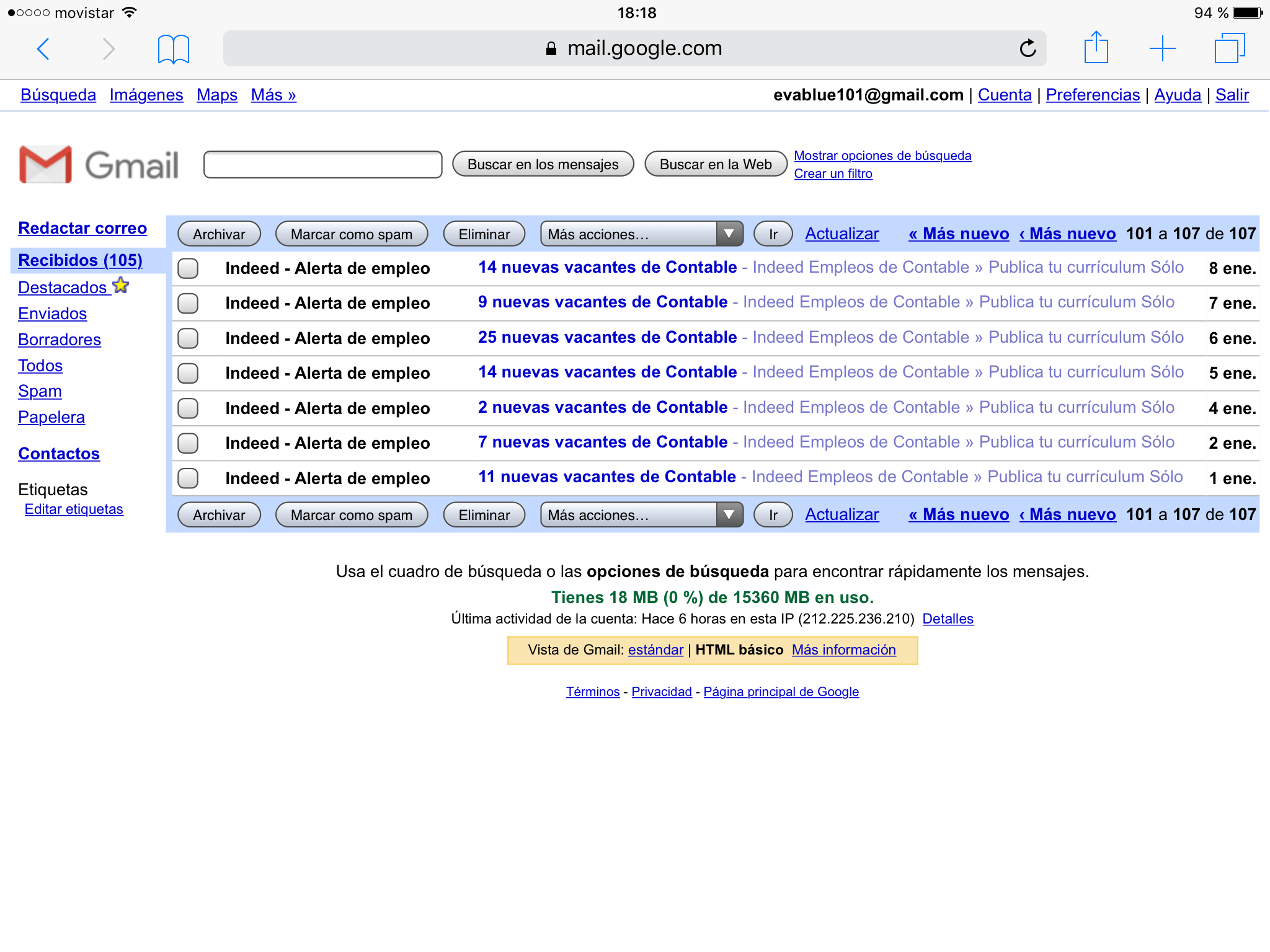This screenshot has height=952, width=1270.
Task: Open the top Más acciones dropdown
Action: 642,234
